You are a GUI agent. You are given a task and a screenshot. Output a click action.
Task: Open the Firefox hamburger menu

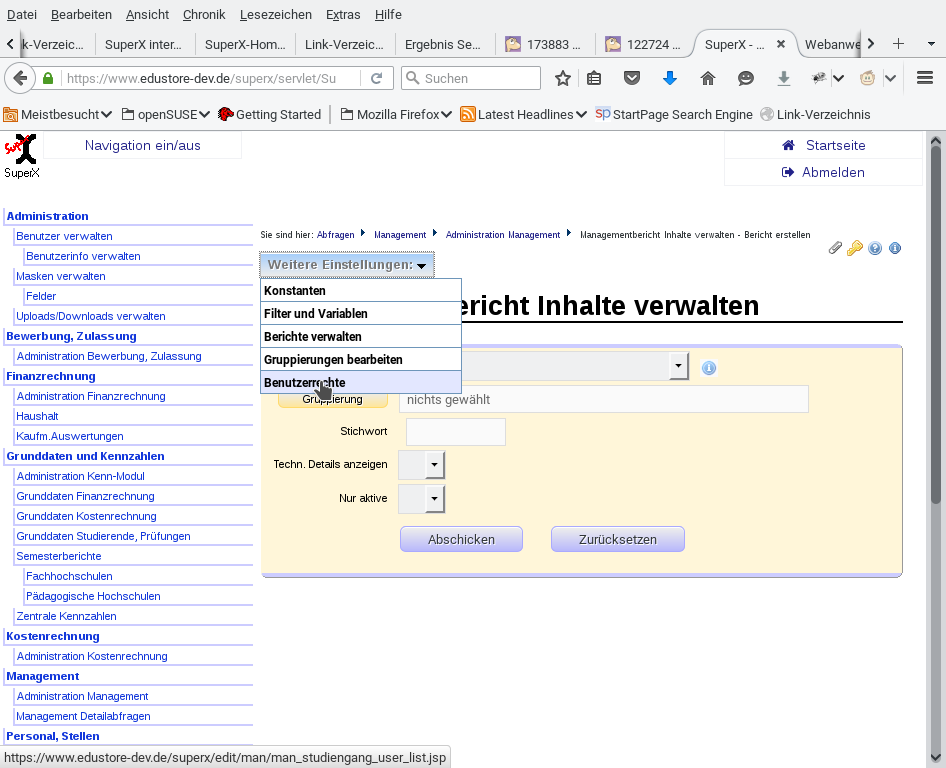tap(925, 78)
